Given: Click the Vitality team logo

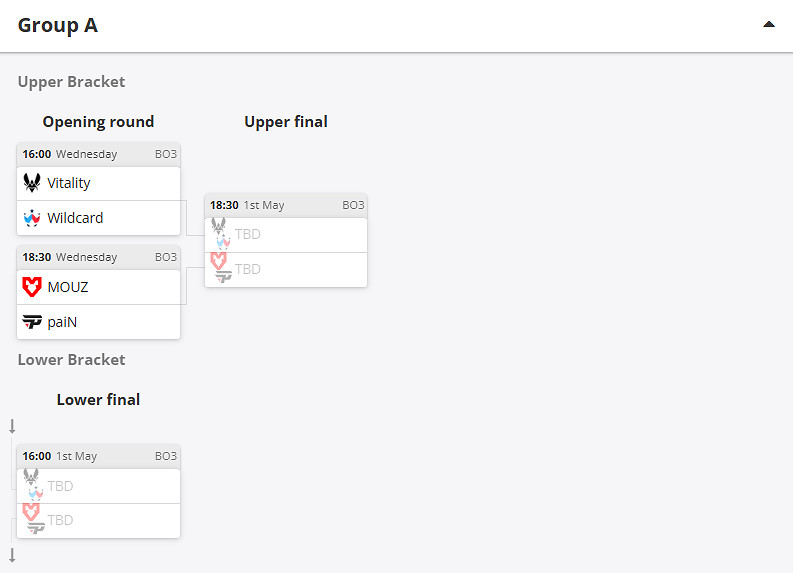Looking at the screenshot, I should coord(32,183).
